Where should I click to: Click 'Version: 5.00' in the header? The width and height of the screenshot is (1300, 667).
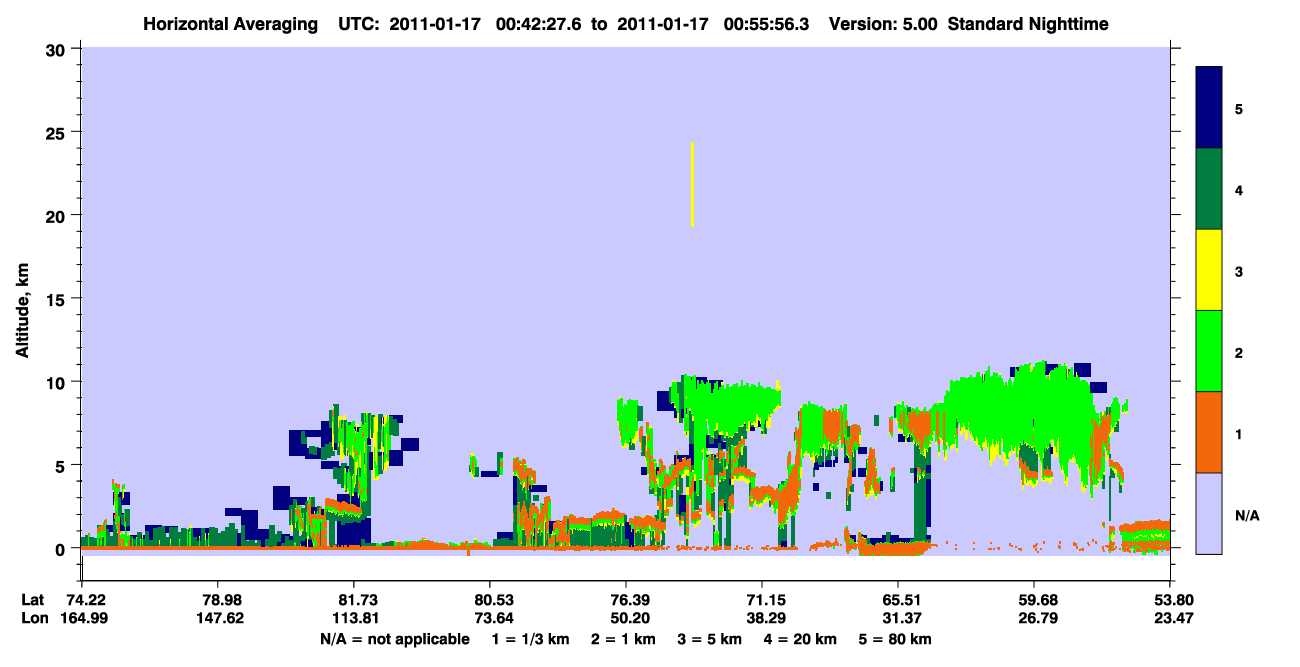pyautogui.click(x=883, y=23)
